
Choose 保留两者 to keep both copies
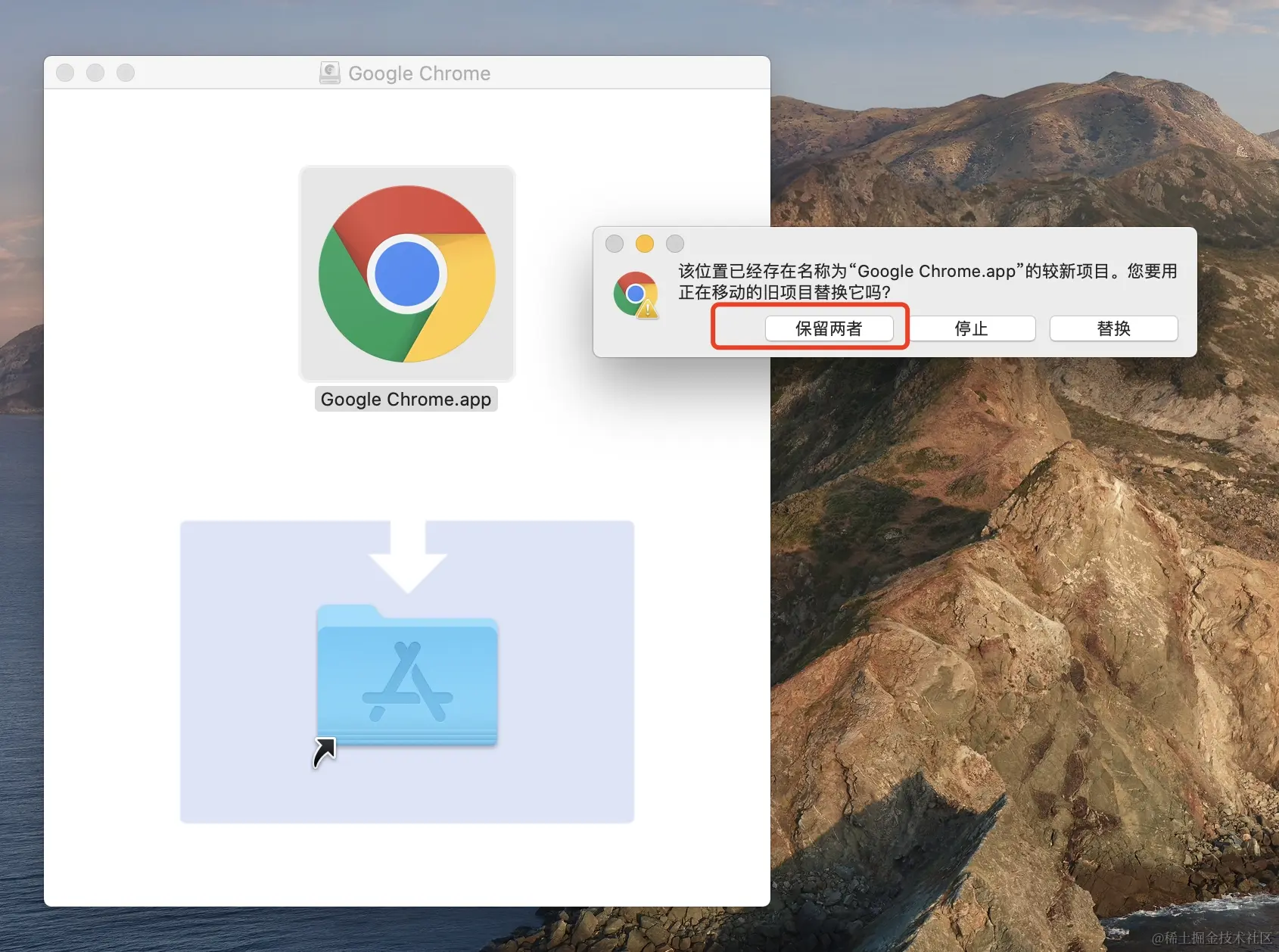pos(829,328)
